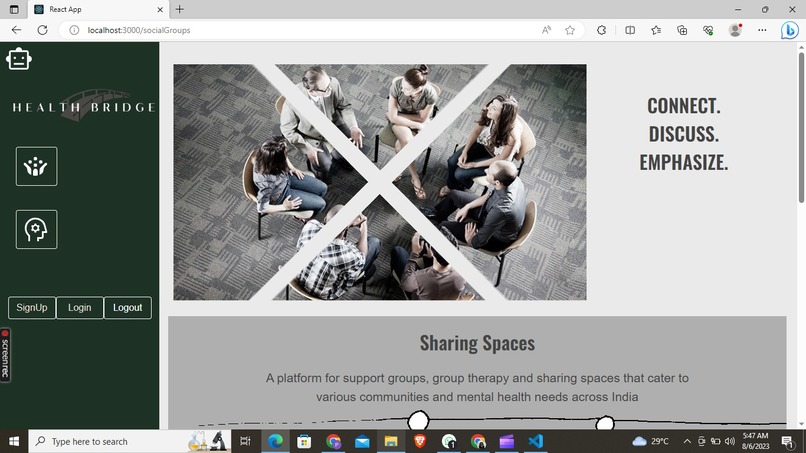Click the chatbot robot icon in sidebar

click(x=19, y=59)
